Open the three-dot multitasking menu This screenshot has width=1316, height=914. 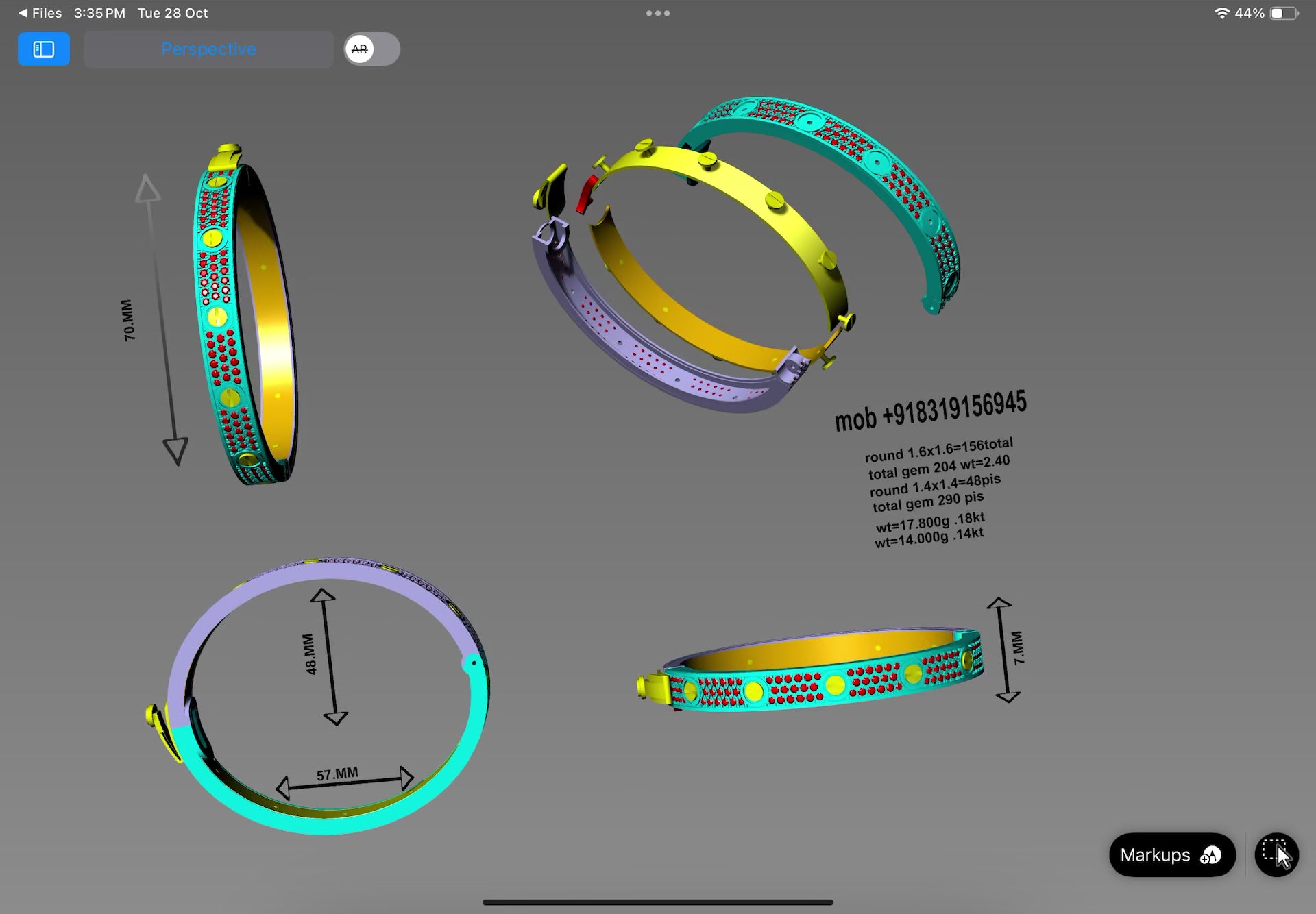(x=657, y=13)
